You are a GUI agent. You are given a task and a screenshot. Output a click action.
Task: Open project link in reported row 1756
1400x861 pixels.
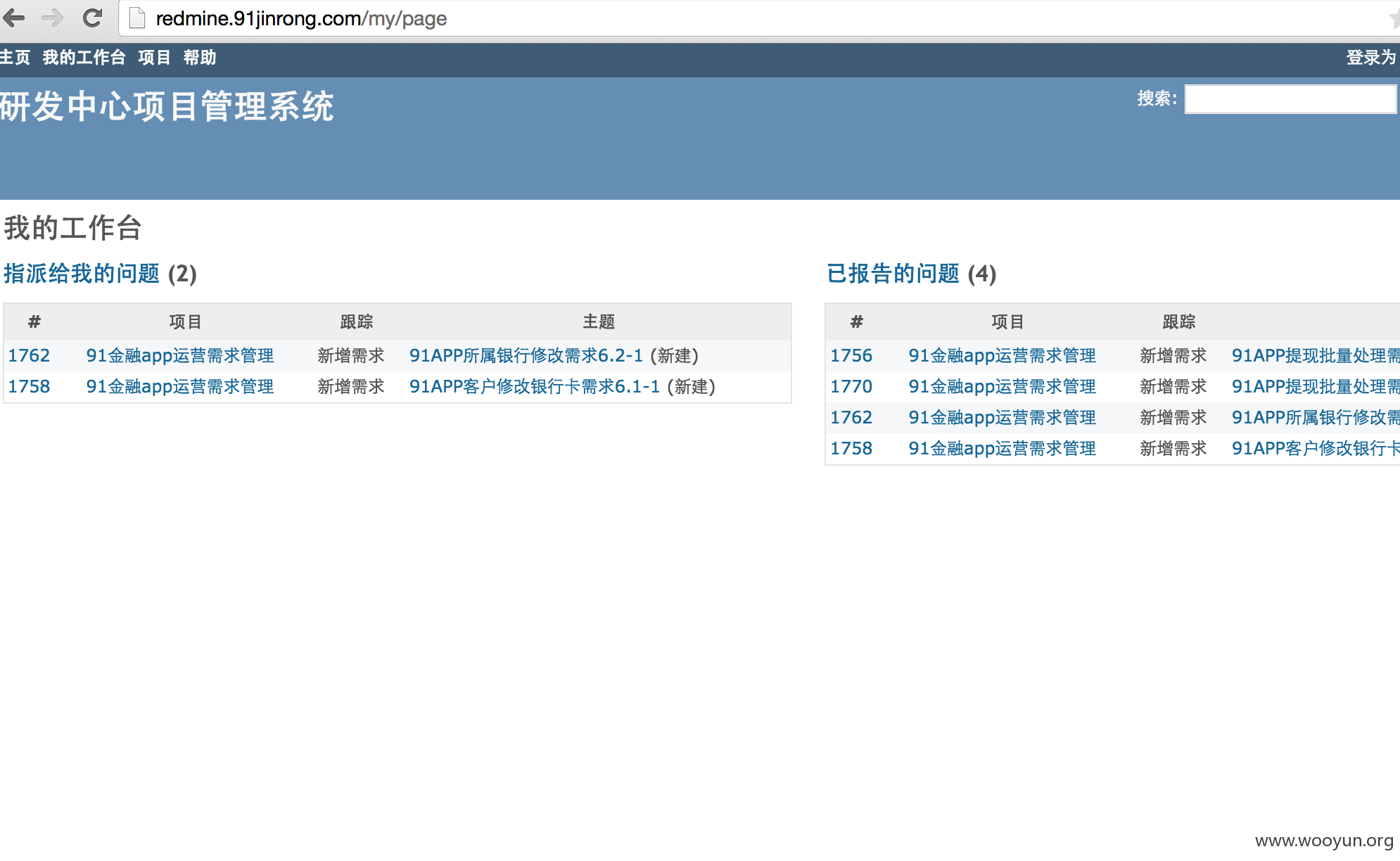pyautogui.click(x=1003, y=356)
